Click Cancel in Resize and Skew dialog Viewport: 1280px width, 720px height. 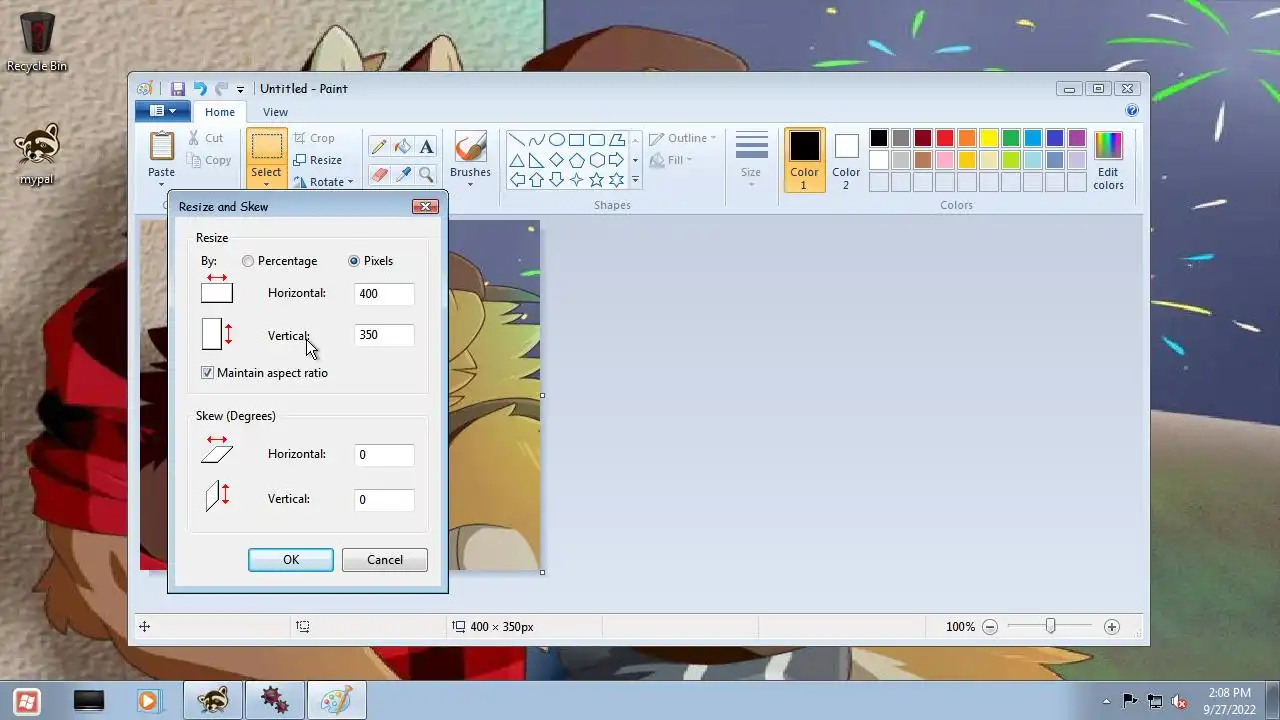click(385, 560)
